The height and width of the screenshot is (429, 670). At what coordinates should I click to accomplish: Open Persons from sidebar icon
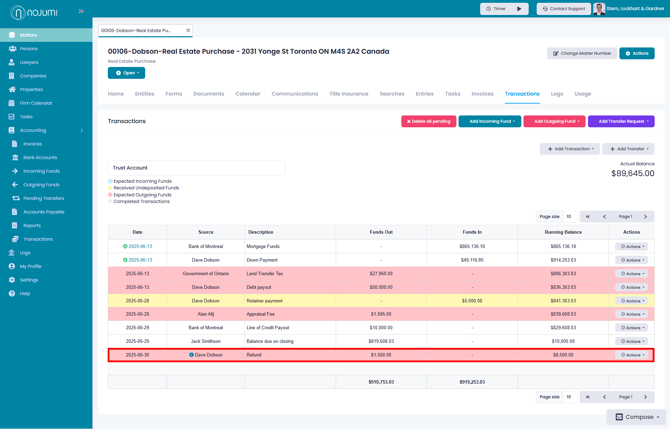[12, 49]
